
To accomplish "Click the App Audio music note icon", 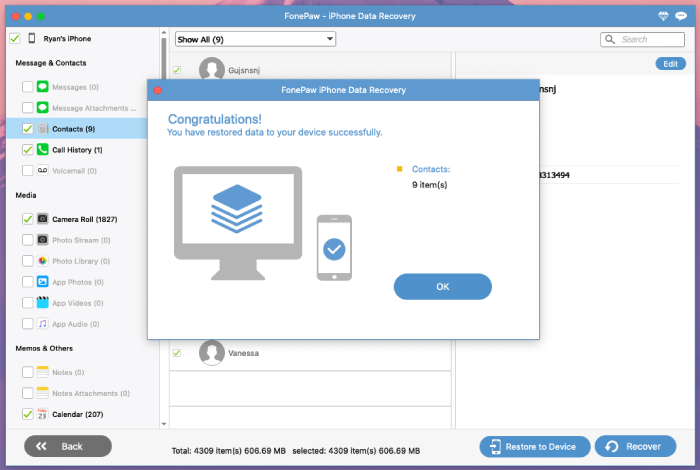I will click(x=42, y=324).
